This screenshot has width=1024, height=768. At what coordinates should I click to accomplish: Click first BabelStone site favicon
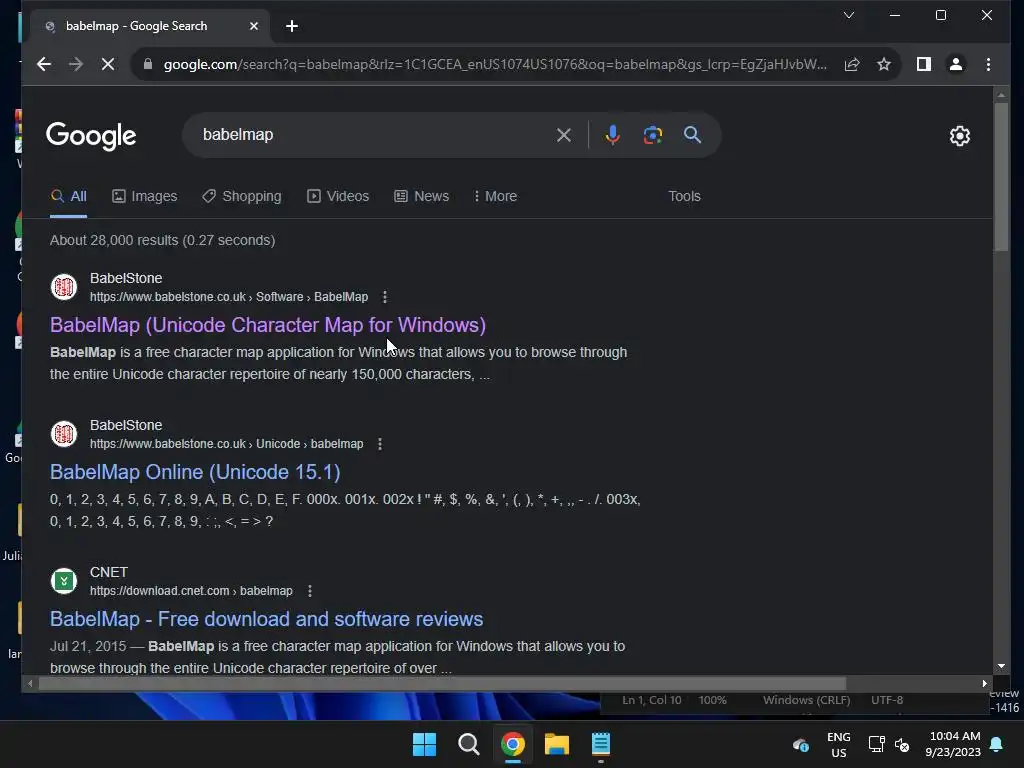click(x=64, y=287)
